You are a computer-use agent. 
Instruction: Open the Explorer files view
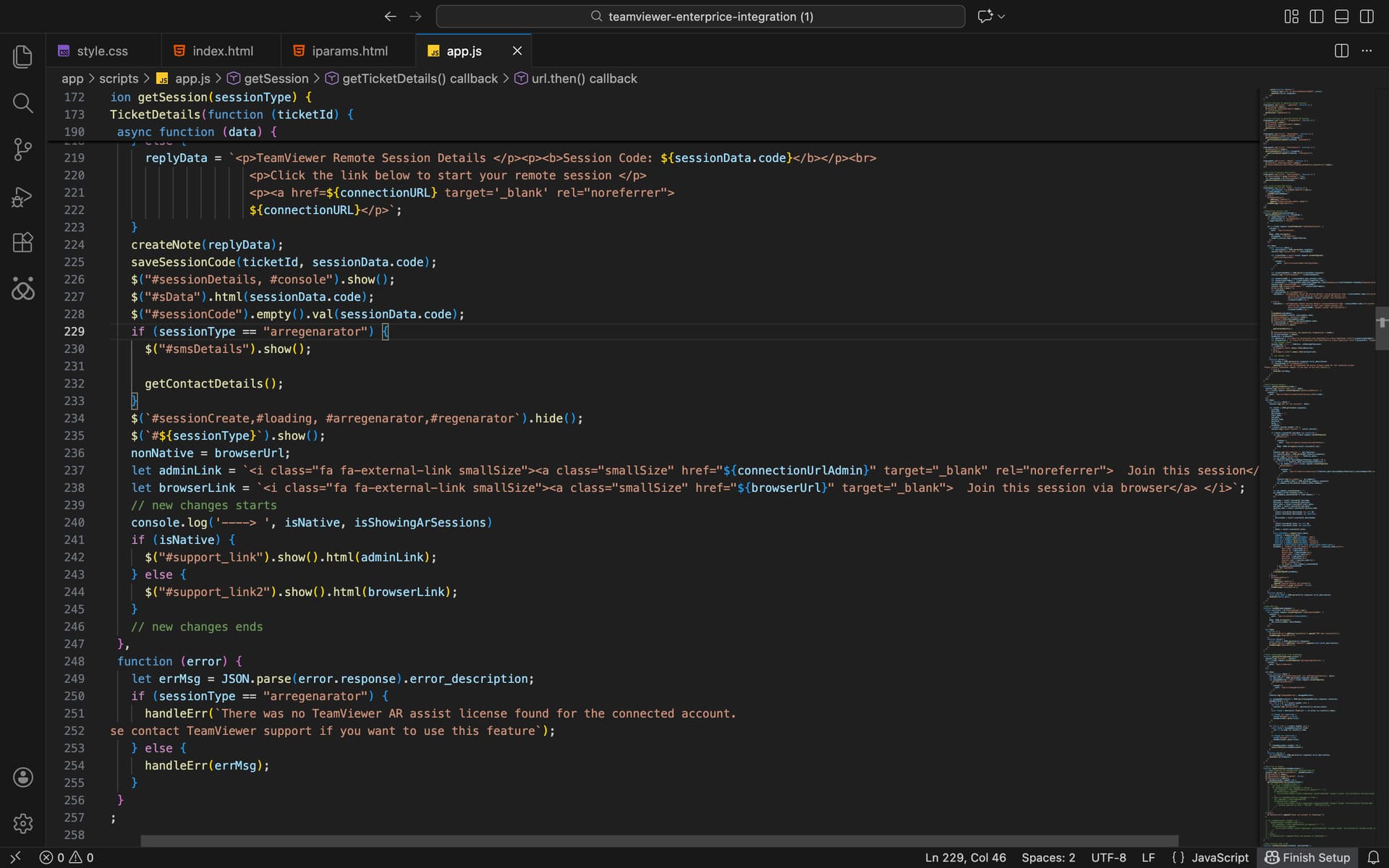(x=23, y=56)
